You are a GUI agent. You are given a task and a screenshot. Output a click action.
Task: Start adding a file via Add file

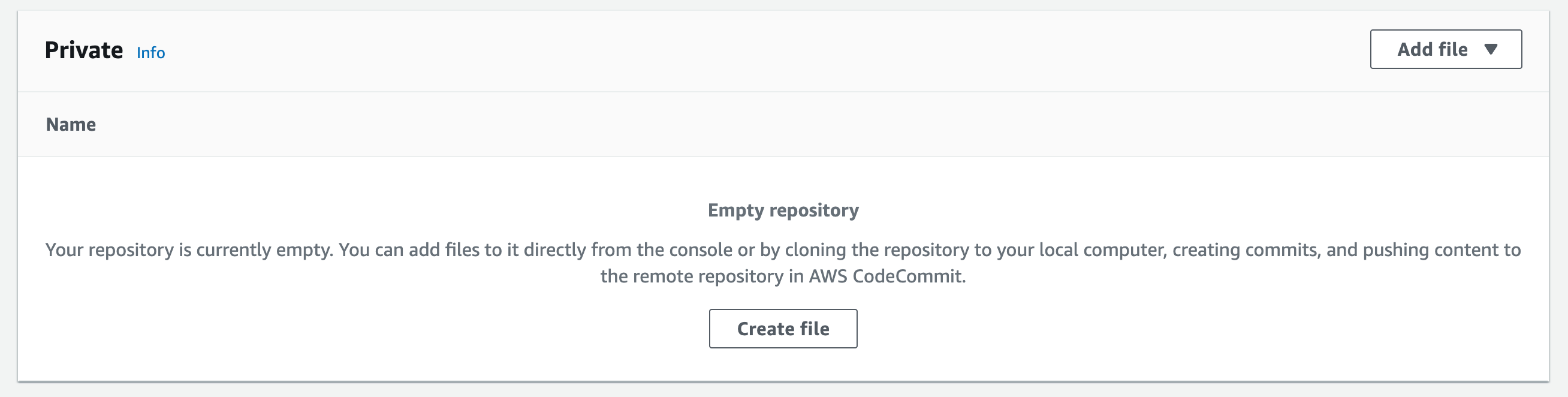pos(1445,49)
